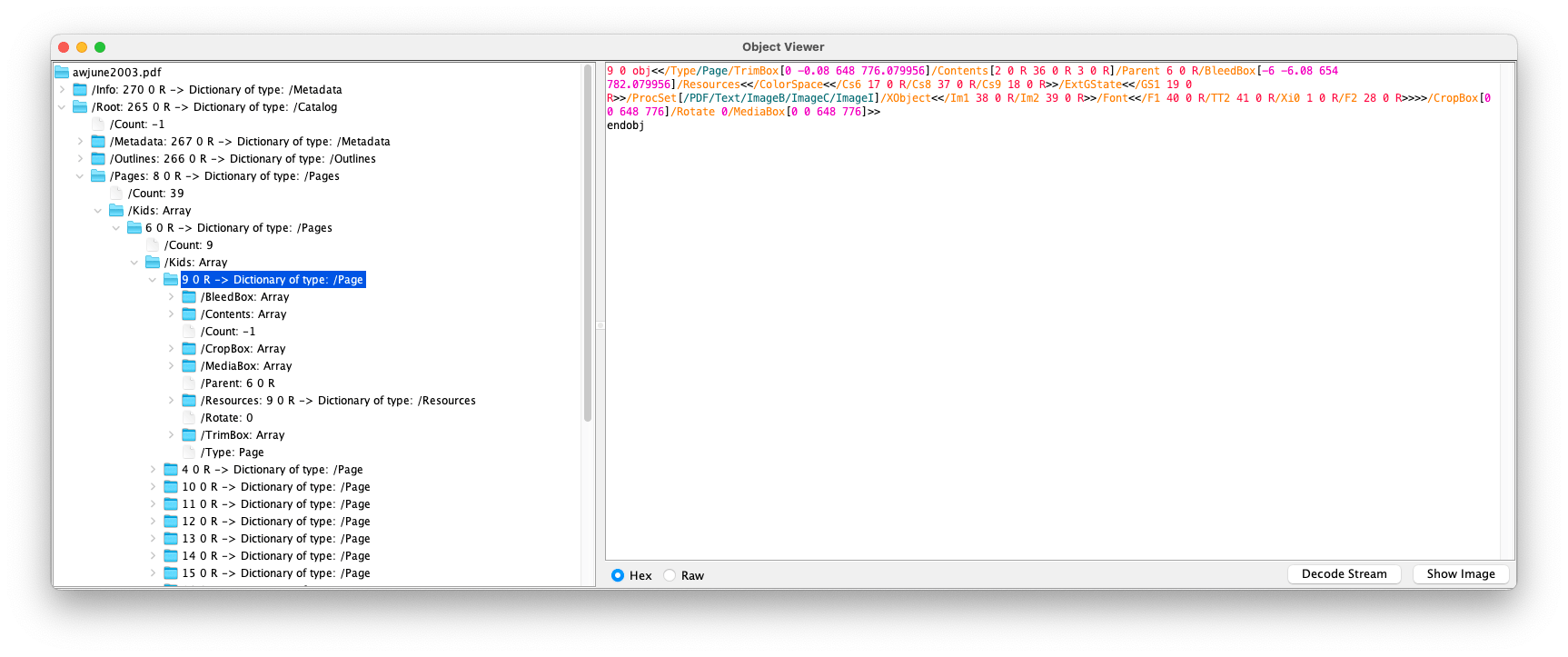The height and width of the screenshot is (657, 1568).
Task: Select the Raw radio button
Action: point(670,575)
